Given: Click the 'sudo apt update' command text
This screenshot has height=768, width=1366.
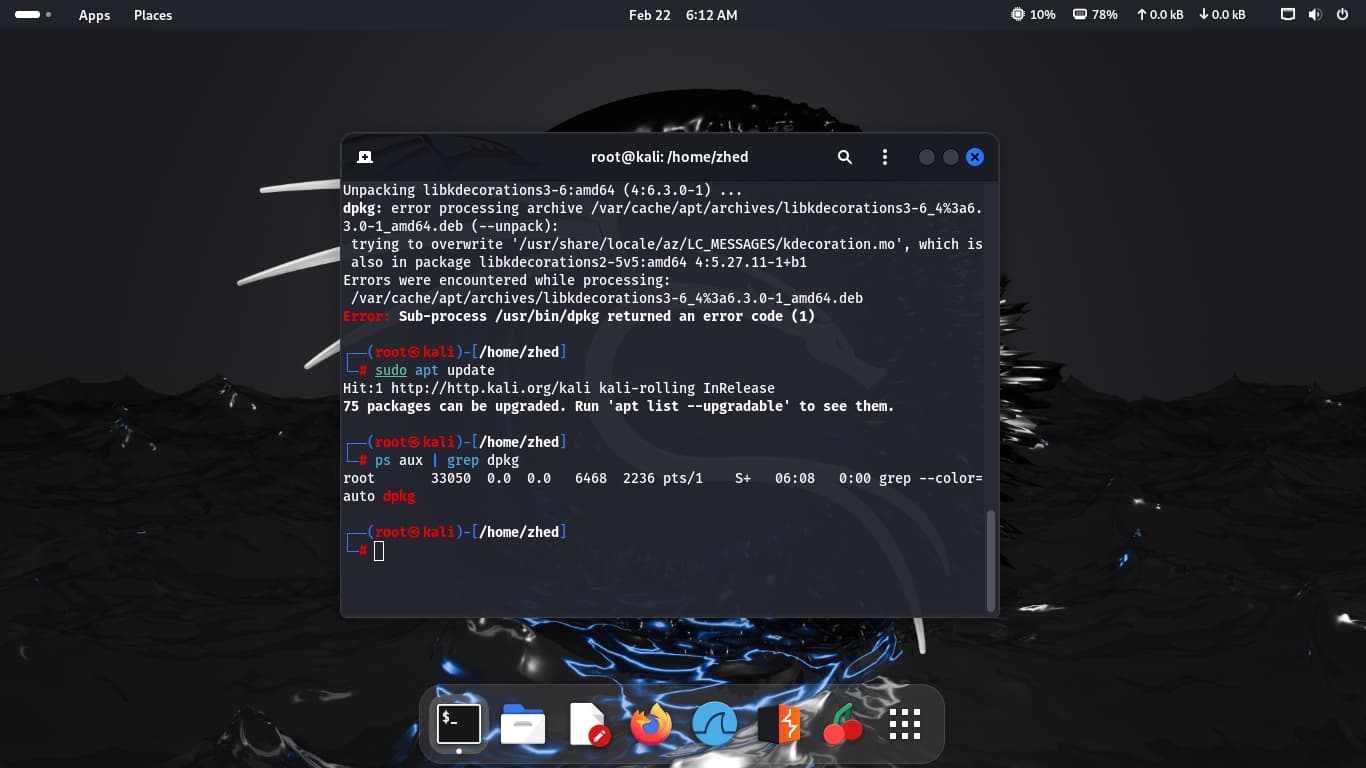Looking at the screenshot, I should point(435,370).
